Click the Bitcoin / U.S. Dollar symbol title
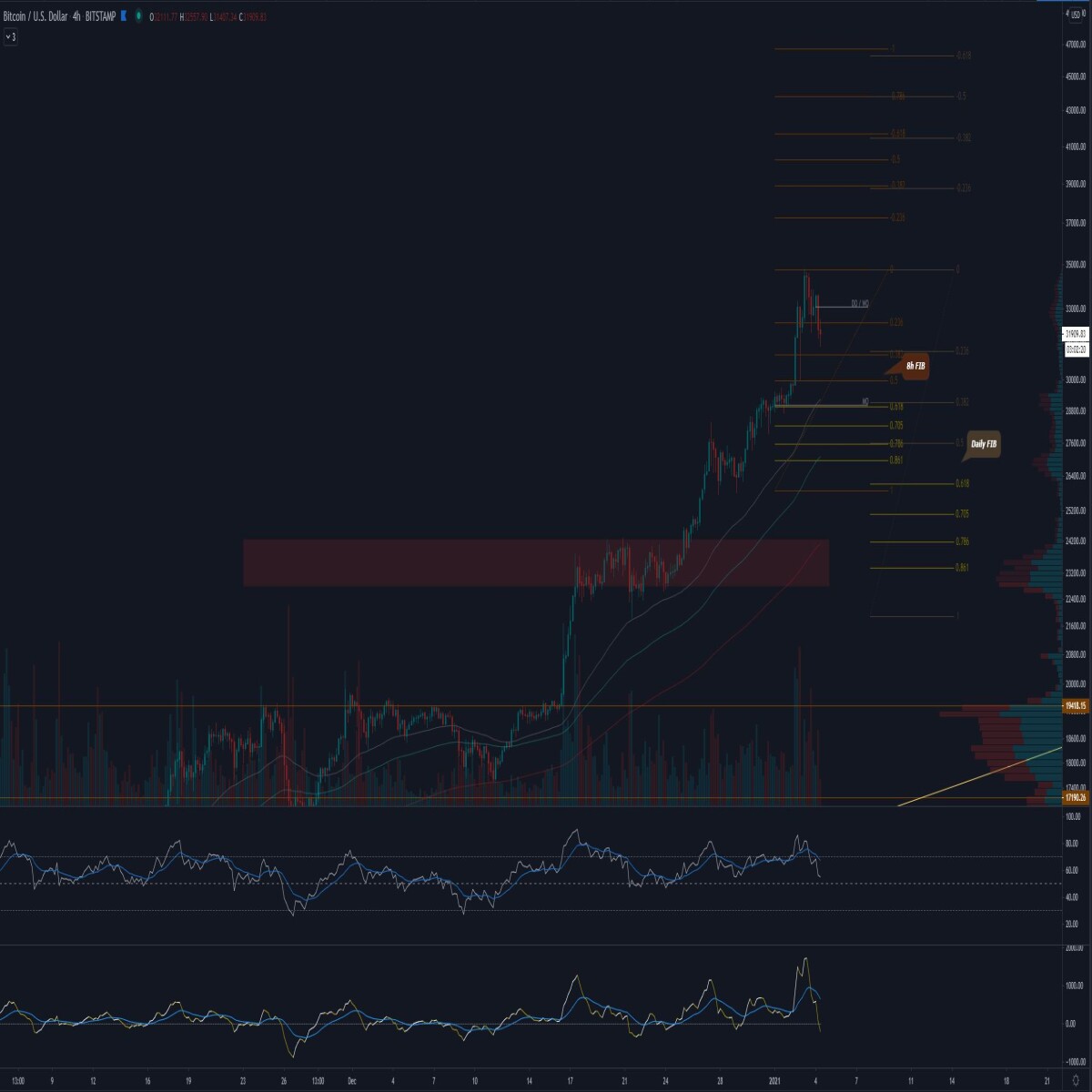The height and width of the screenshot is (1092, 1092). 34,16
